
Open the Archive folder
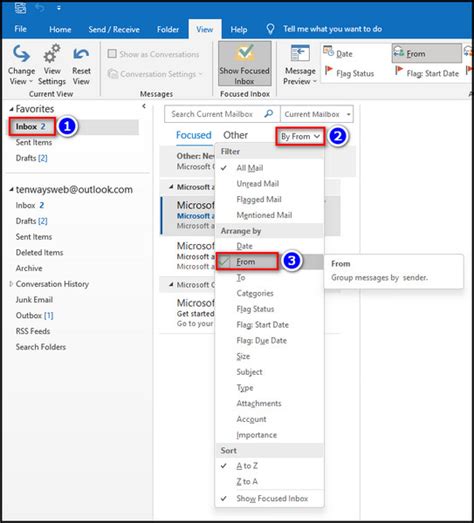click(29, 268)
